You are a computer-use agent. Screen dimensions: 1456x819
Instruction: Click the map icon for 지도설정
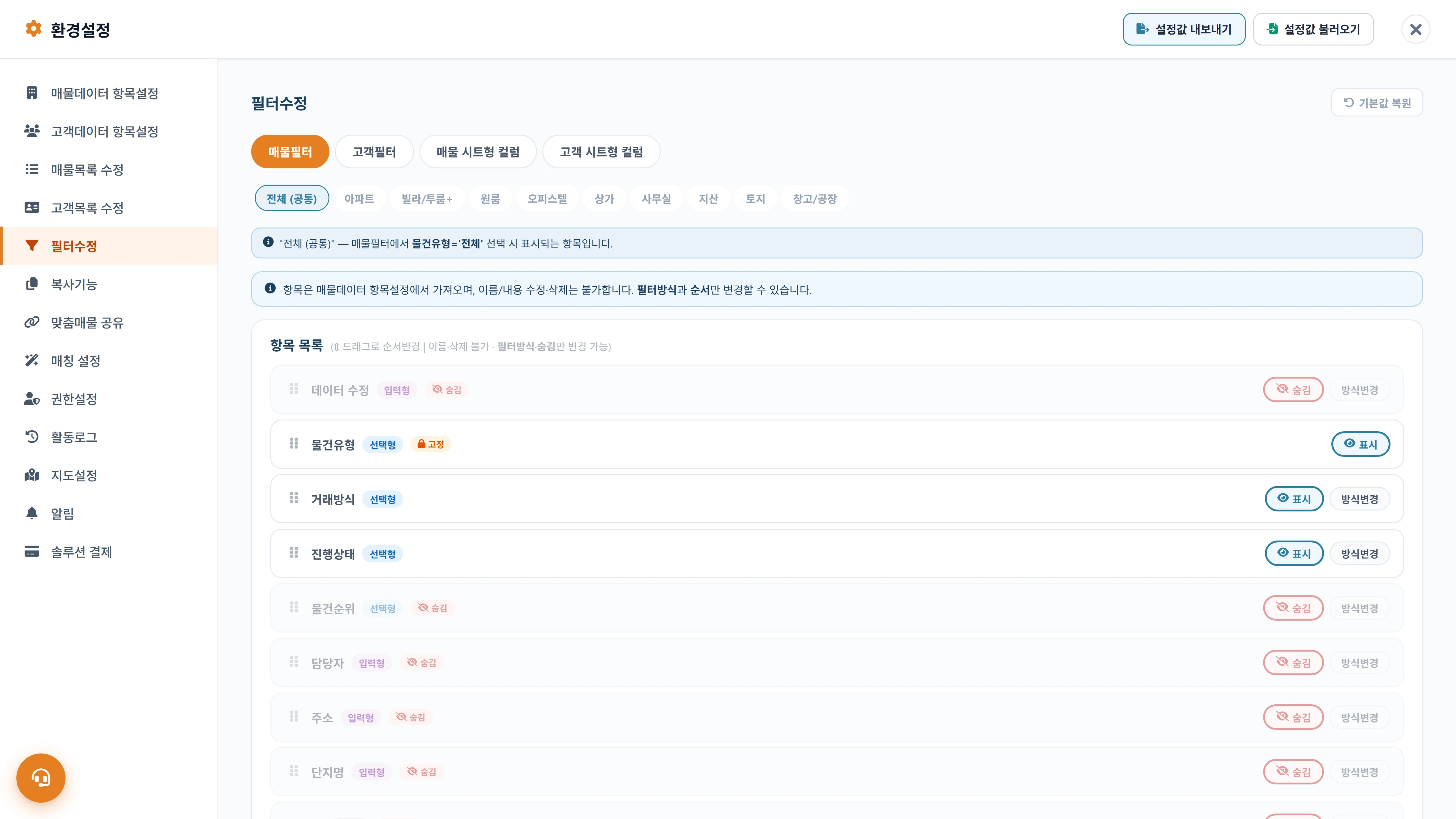coord(32,475)
